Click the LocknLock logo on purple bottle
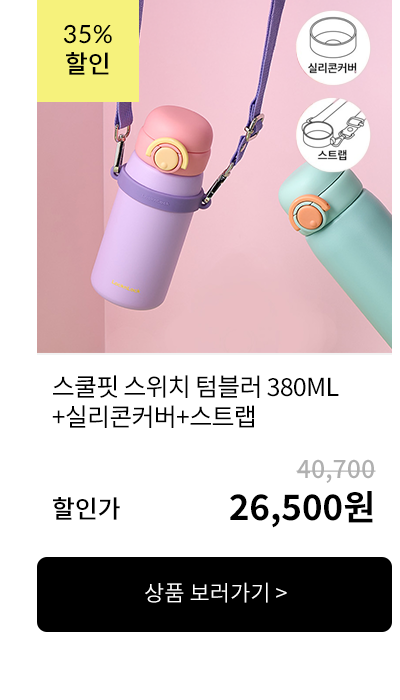400x700 pixels. (x=125, y=286)
